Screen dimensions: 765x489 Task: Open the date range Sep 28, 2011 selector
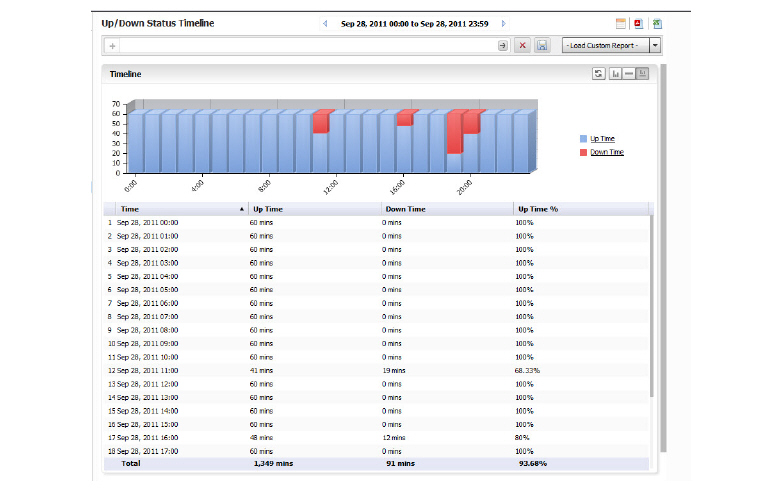414,23
